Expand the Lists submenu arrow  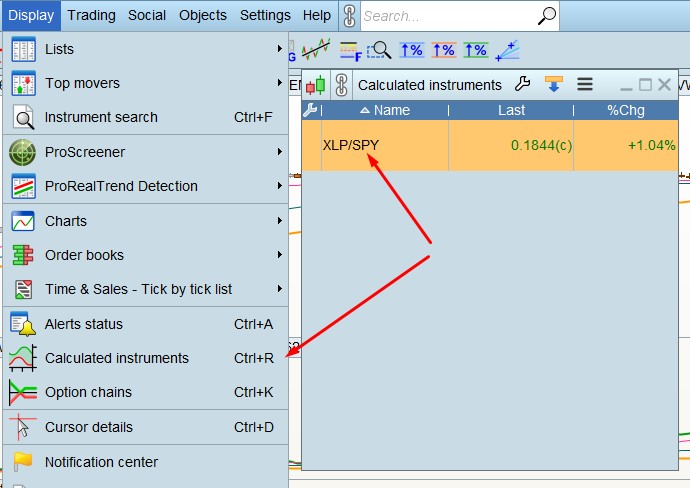pyautogui.click(x=279, y=48)
